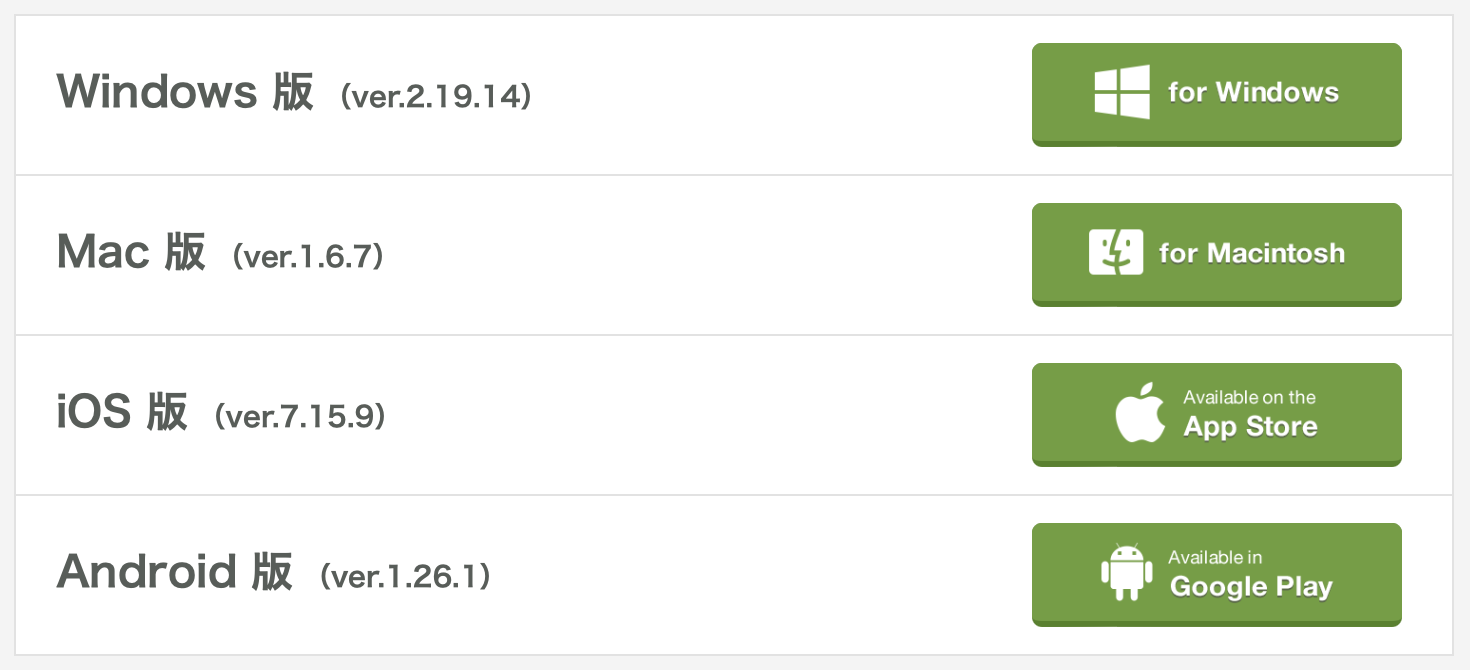Click the 'Available on the' text

pyautogui.click(x=1249, y=397)
